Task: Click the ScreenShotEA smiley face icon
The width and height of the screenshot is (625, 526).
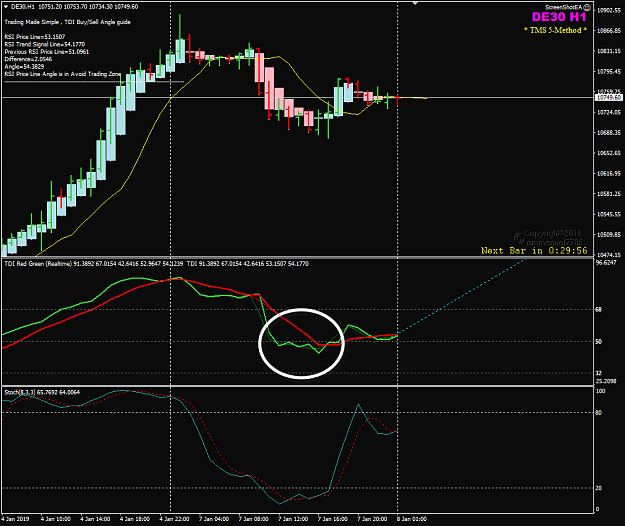Action: tap(587, 7)
